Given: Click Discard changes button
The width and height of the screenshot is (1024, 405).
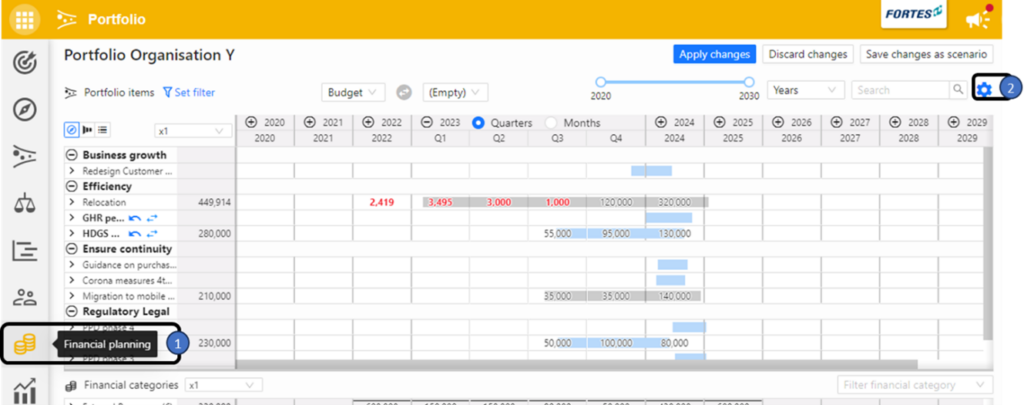Looking at the screenshot, I should pyautogui.click(x=808, y=54).
